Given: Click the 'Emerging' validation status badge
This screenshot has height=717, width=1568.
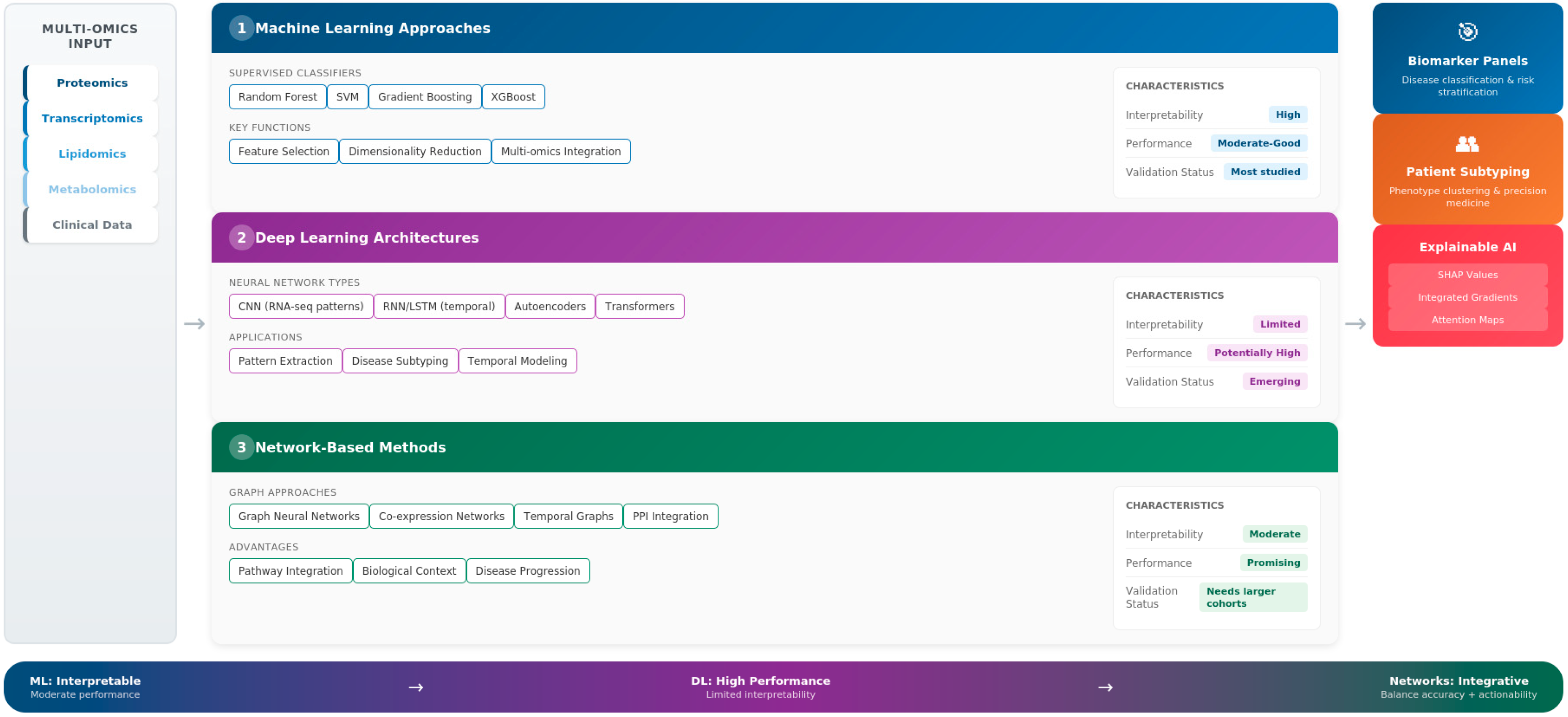Looking at the screenshot, I should [x=1275, y=382].
